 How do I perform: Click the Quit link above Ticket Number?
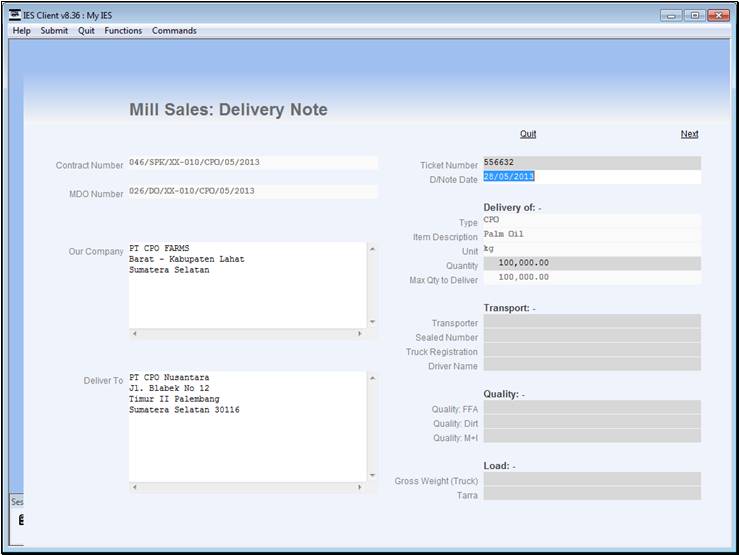[x=528, y=134]
